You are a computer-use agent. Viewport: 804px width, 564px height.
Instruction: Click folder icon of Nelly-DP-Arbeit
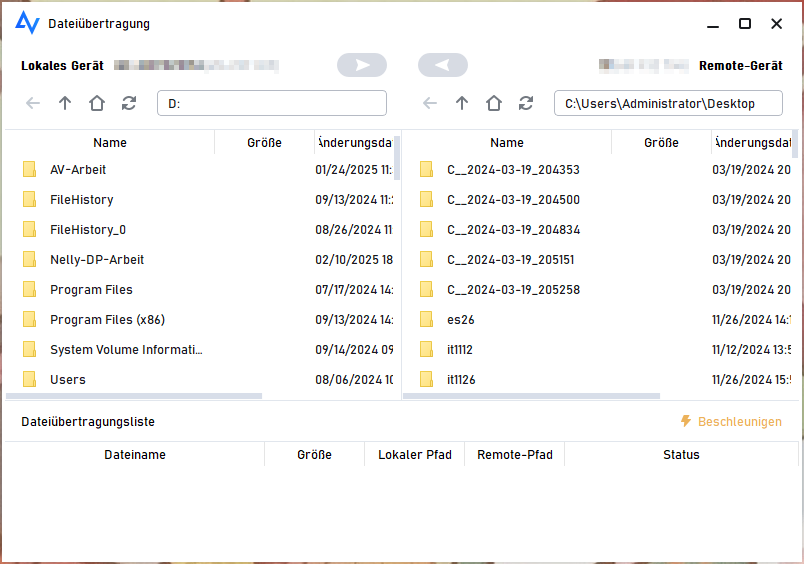coord(29,259)
